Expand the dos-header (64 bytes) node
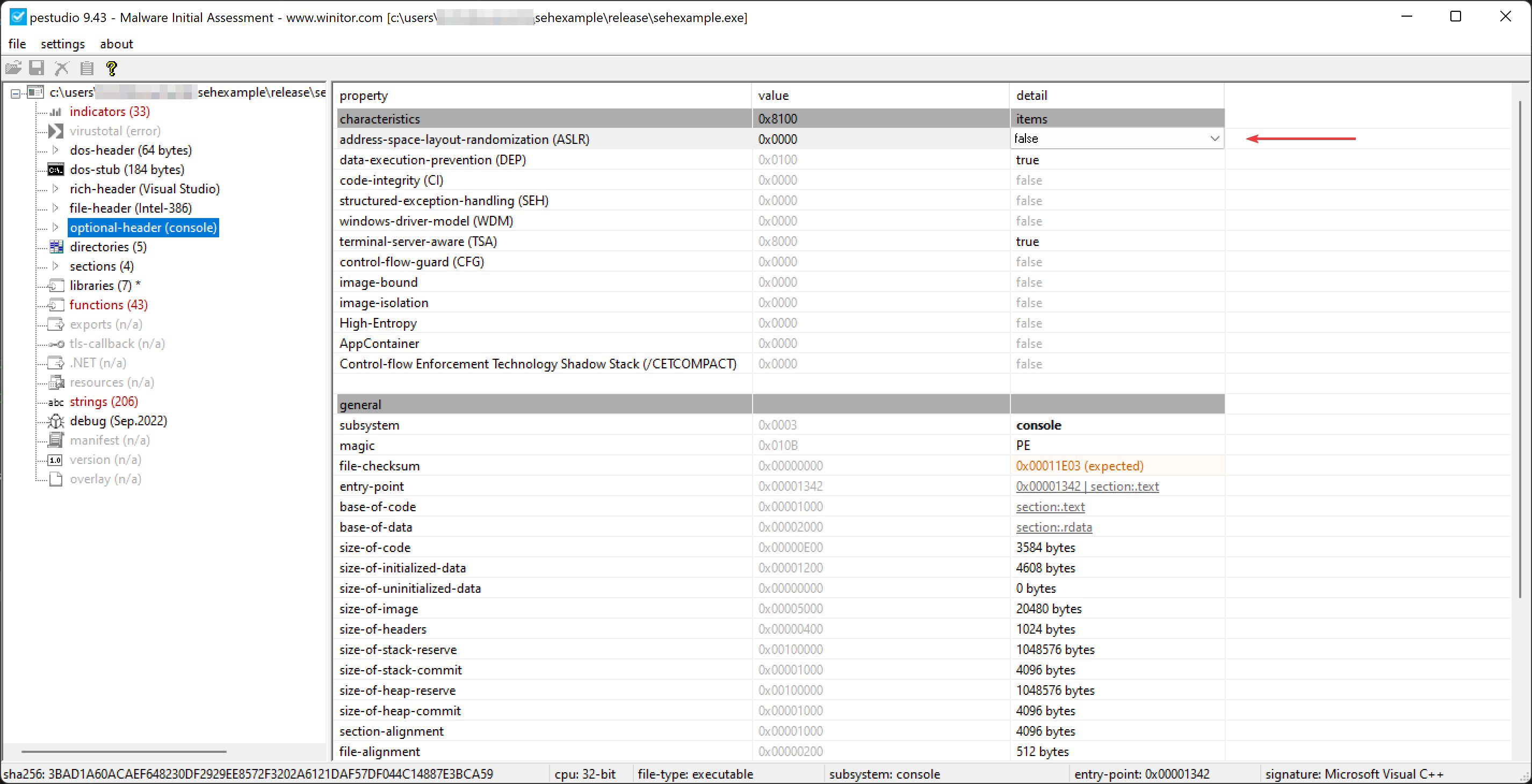This screenshot has height=784, width=1532. pyautogui.click(x=55, y=150)
